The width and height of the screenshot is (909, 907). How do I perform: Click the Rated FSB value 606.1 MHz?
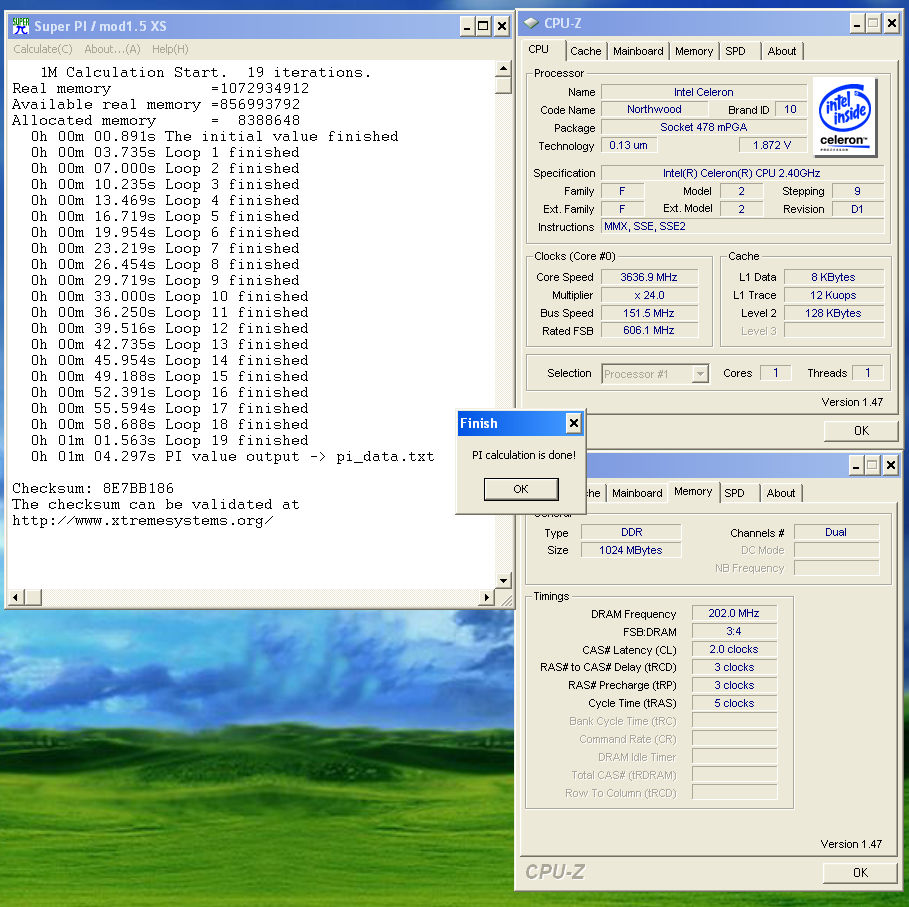(649, 330)
